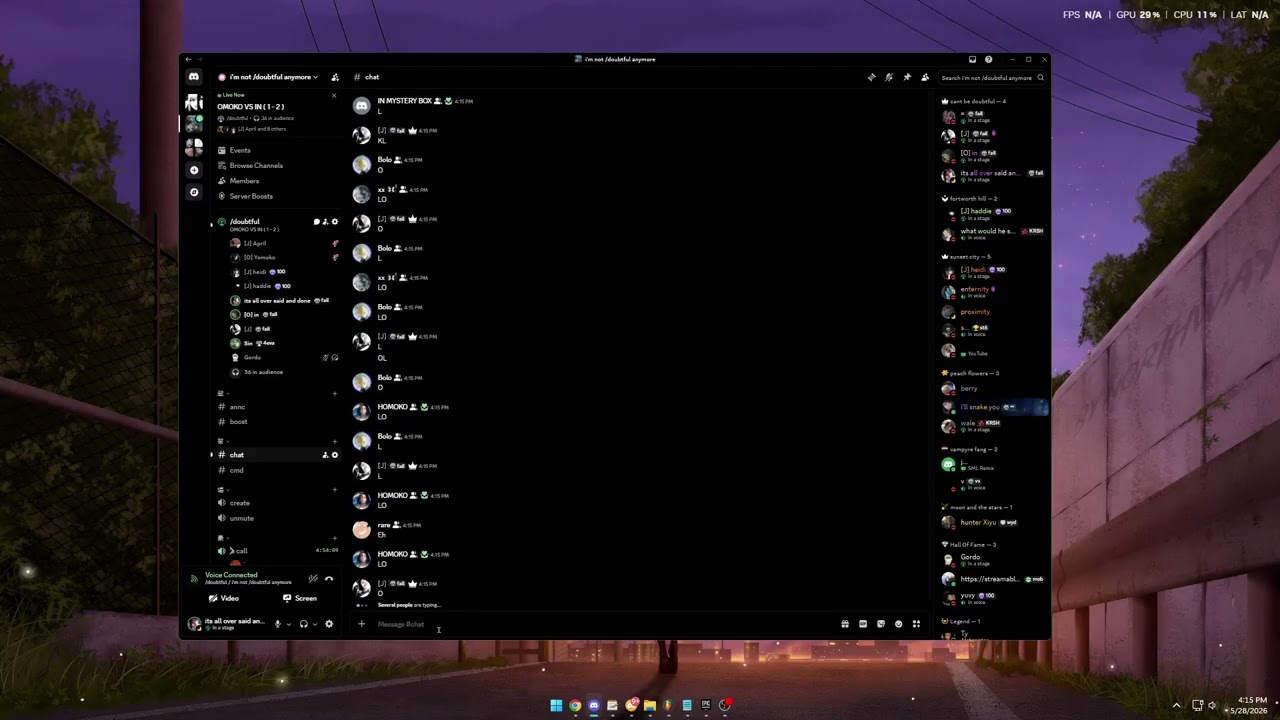Screen dimensions: 1280x720
Task: Open the gift icon in message bar
Action: coord(845,624)
